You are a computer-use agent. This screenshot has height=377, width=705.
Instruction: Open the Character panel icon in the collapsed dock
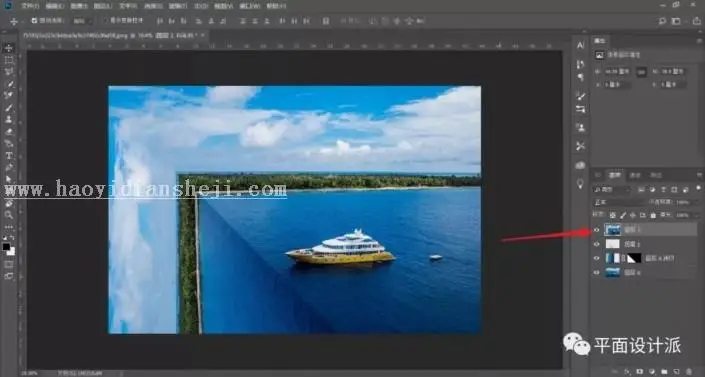[x=580, y=45]
